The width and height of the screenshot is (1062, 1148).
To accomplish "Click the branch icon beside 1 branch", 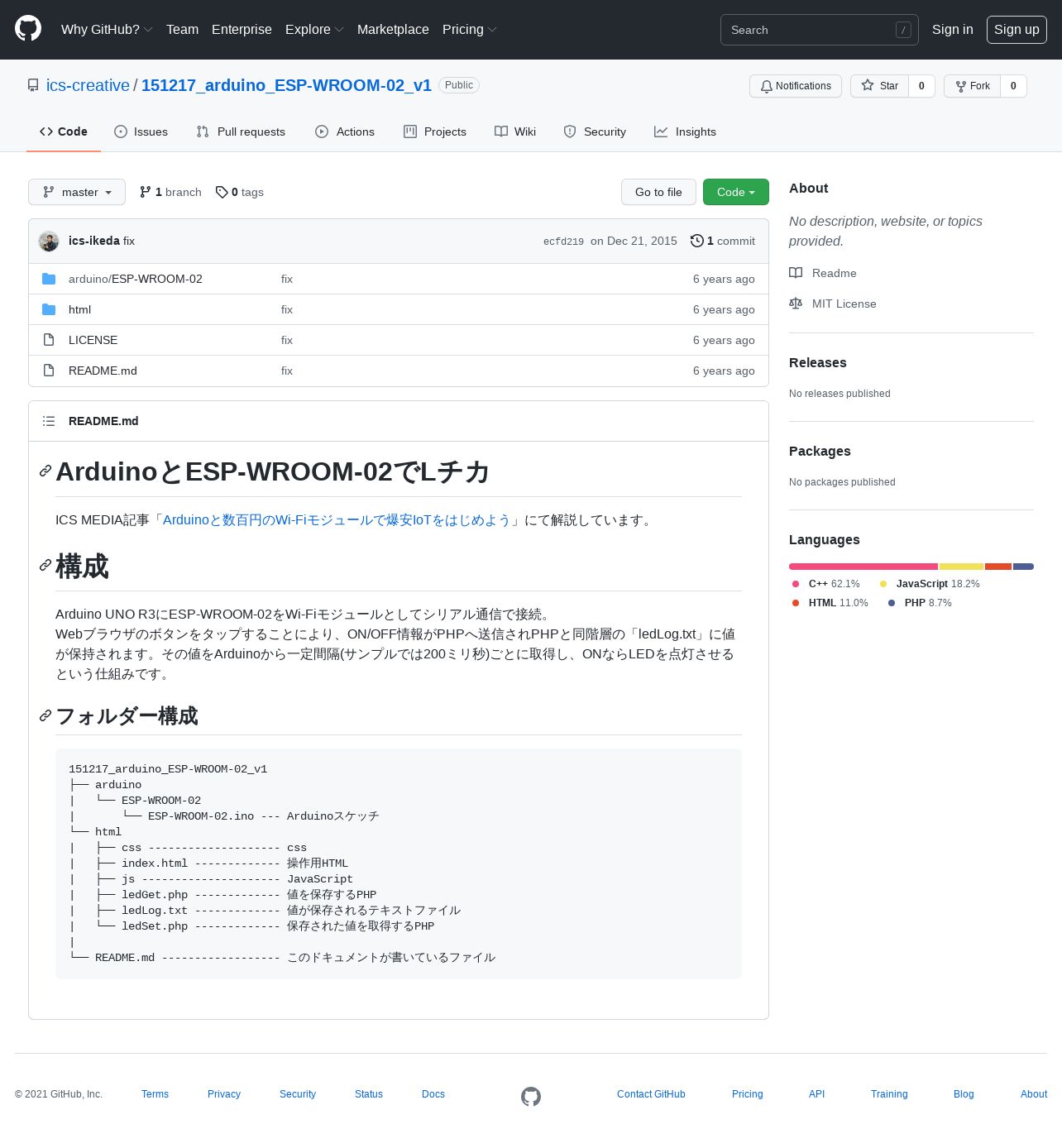I will pyautogui.click(x=146, y=192).
